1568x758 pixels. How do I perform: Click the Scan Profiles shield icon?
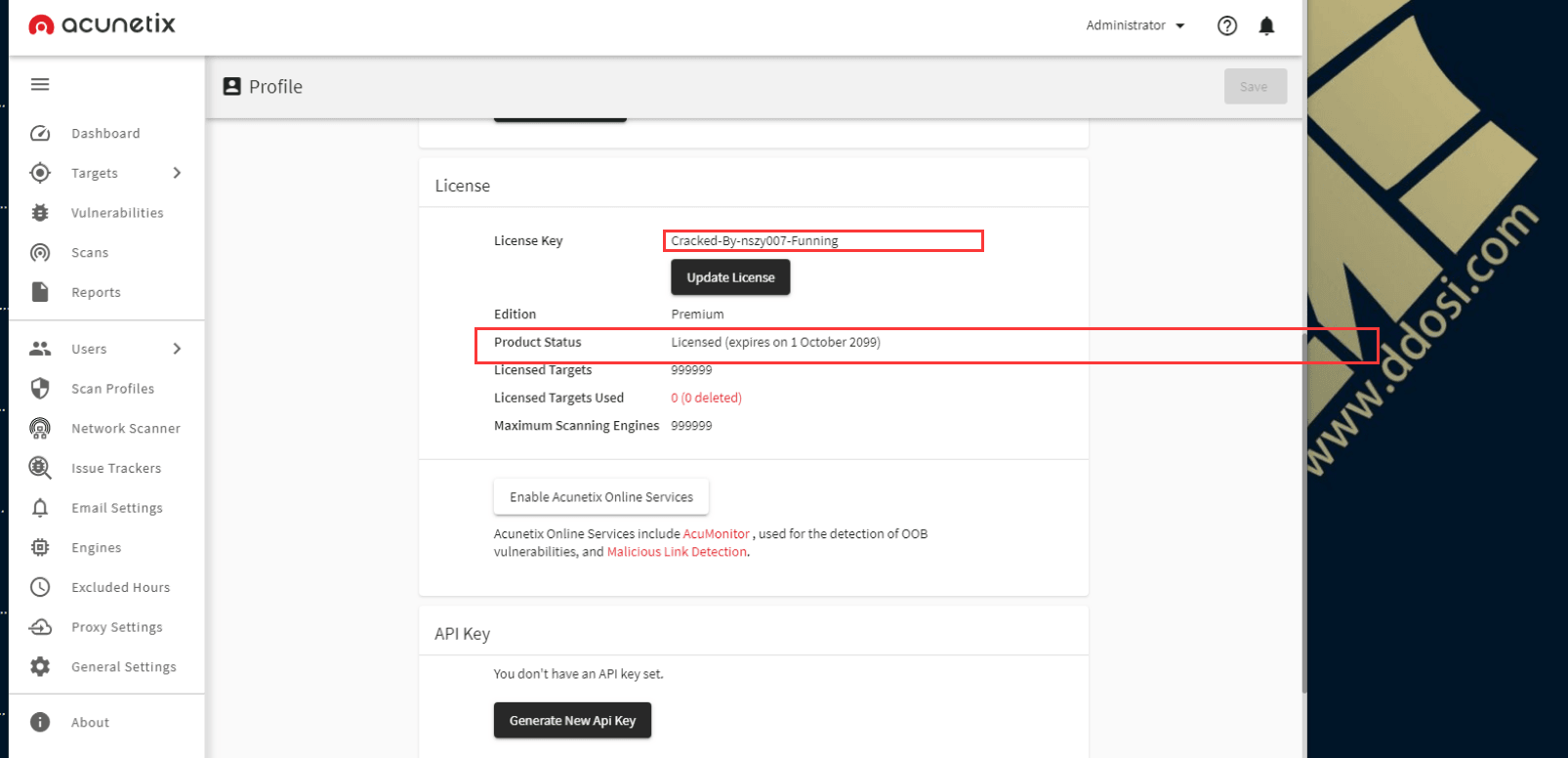coord(40,389)
